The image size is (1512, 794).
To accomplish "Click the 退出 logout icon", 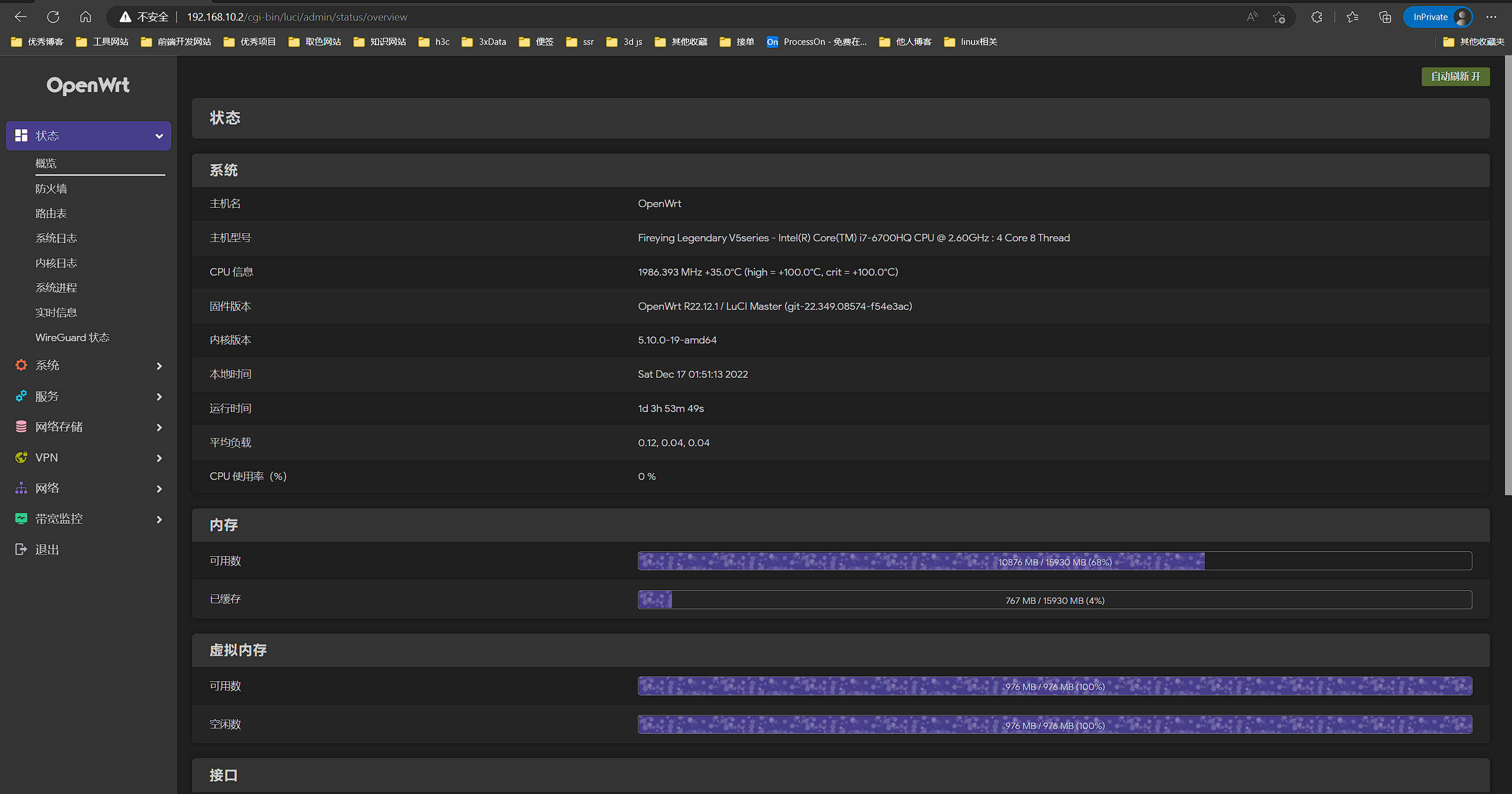I will 21,550.
